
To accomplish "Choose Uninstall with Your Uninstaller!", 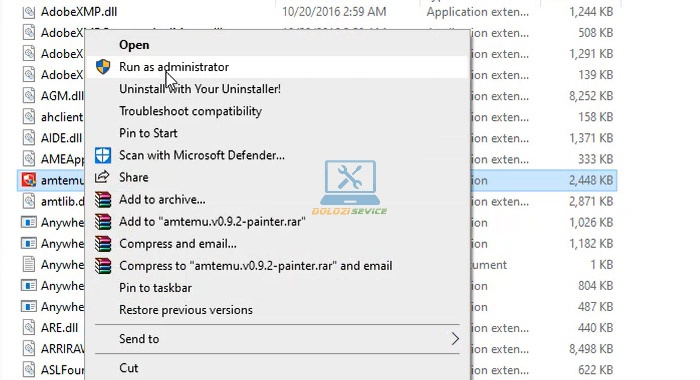I will [x=200, y=89].
